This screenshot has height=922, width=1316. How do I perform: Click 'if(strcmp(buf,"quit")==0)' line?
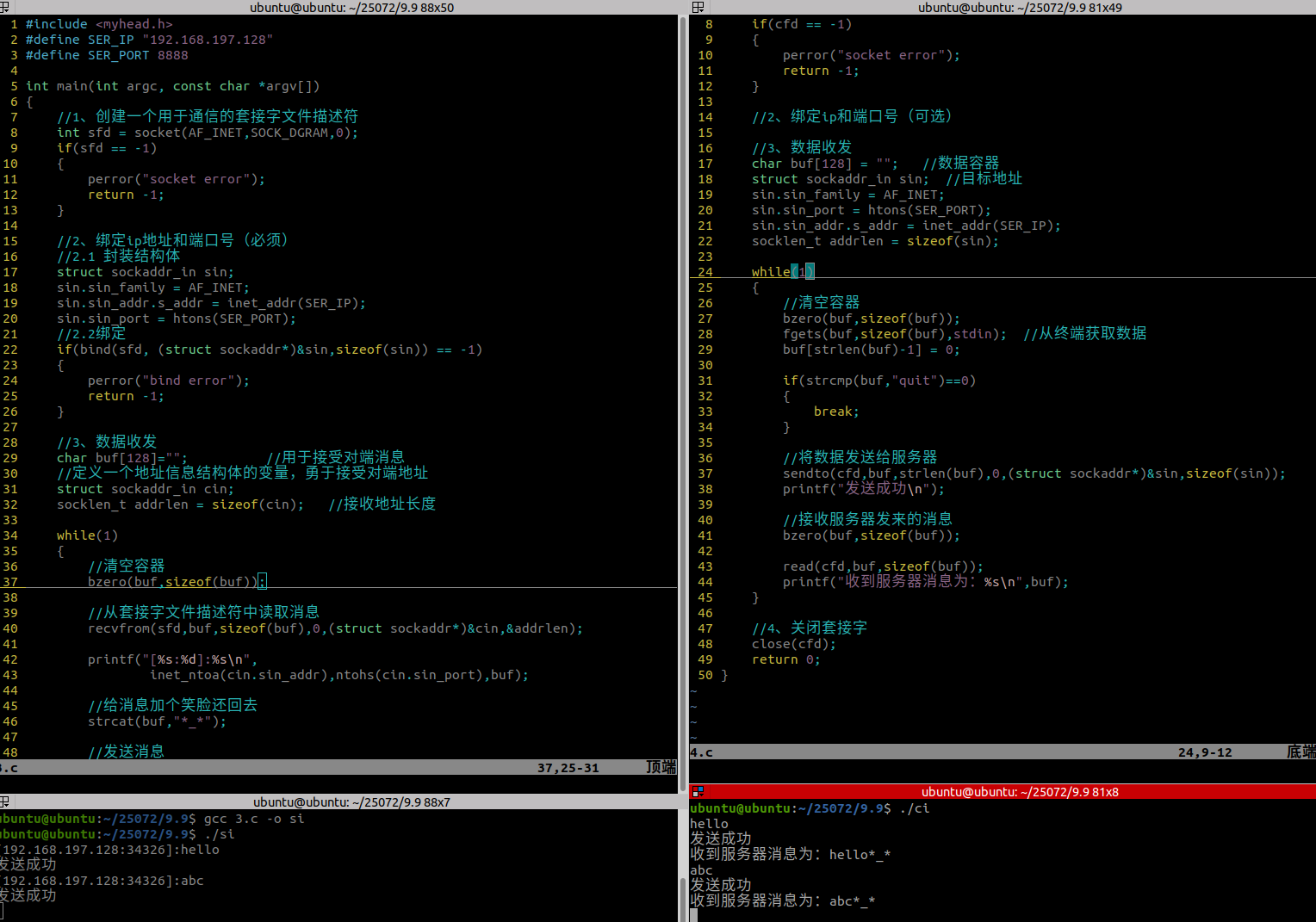pos(879,381)
